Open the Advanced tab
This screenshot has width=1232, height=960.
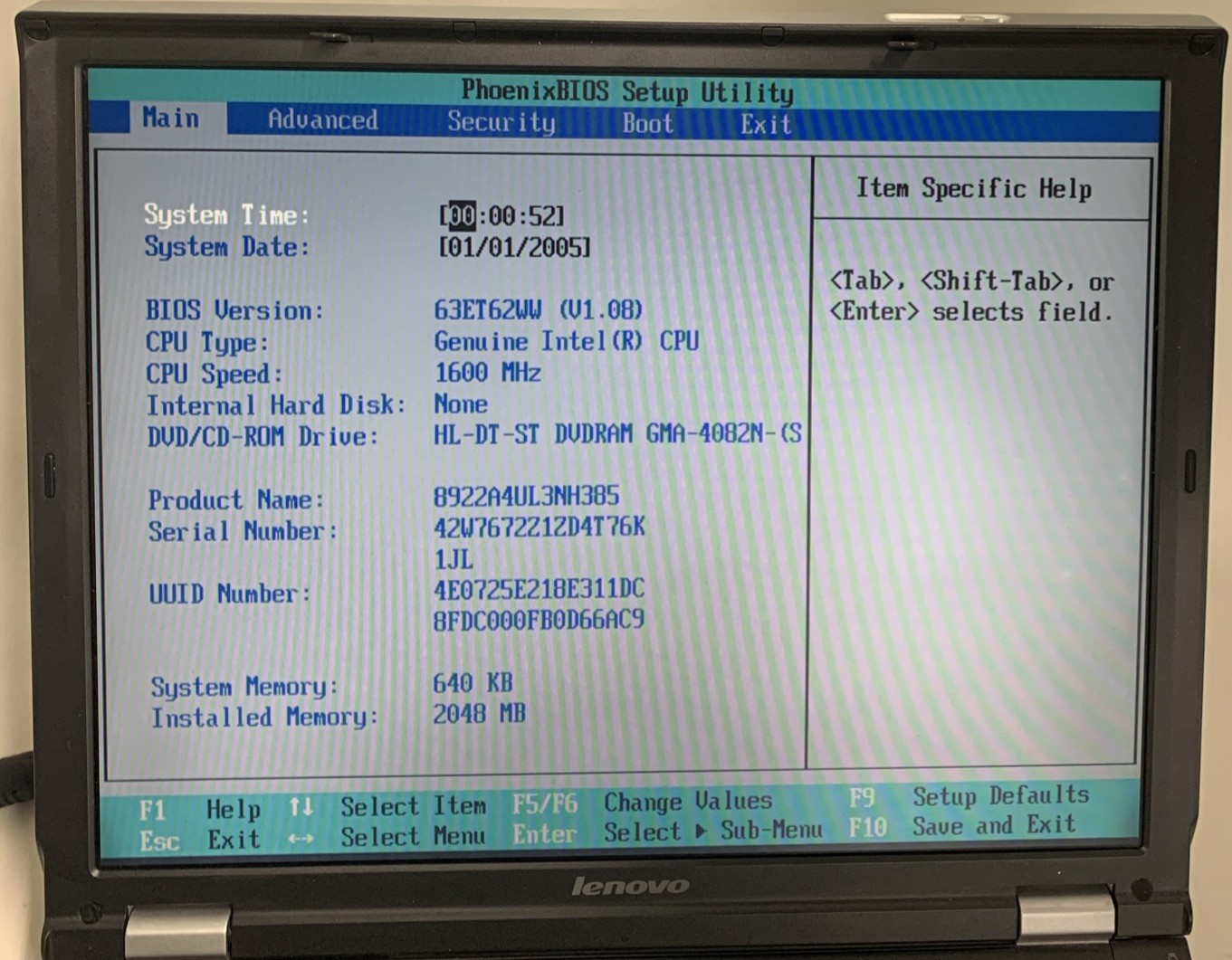(322, 120)
